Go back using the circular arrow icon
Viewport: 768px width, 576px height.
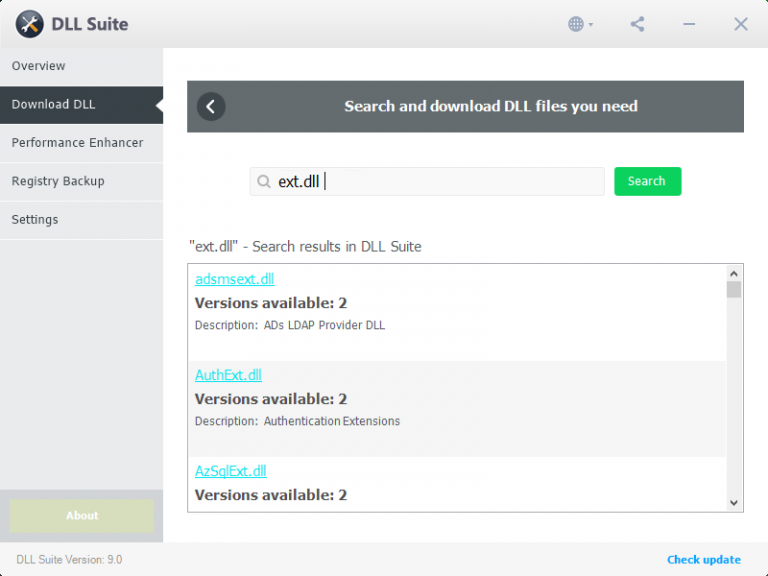tap(211, 106)
